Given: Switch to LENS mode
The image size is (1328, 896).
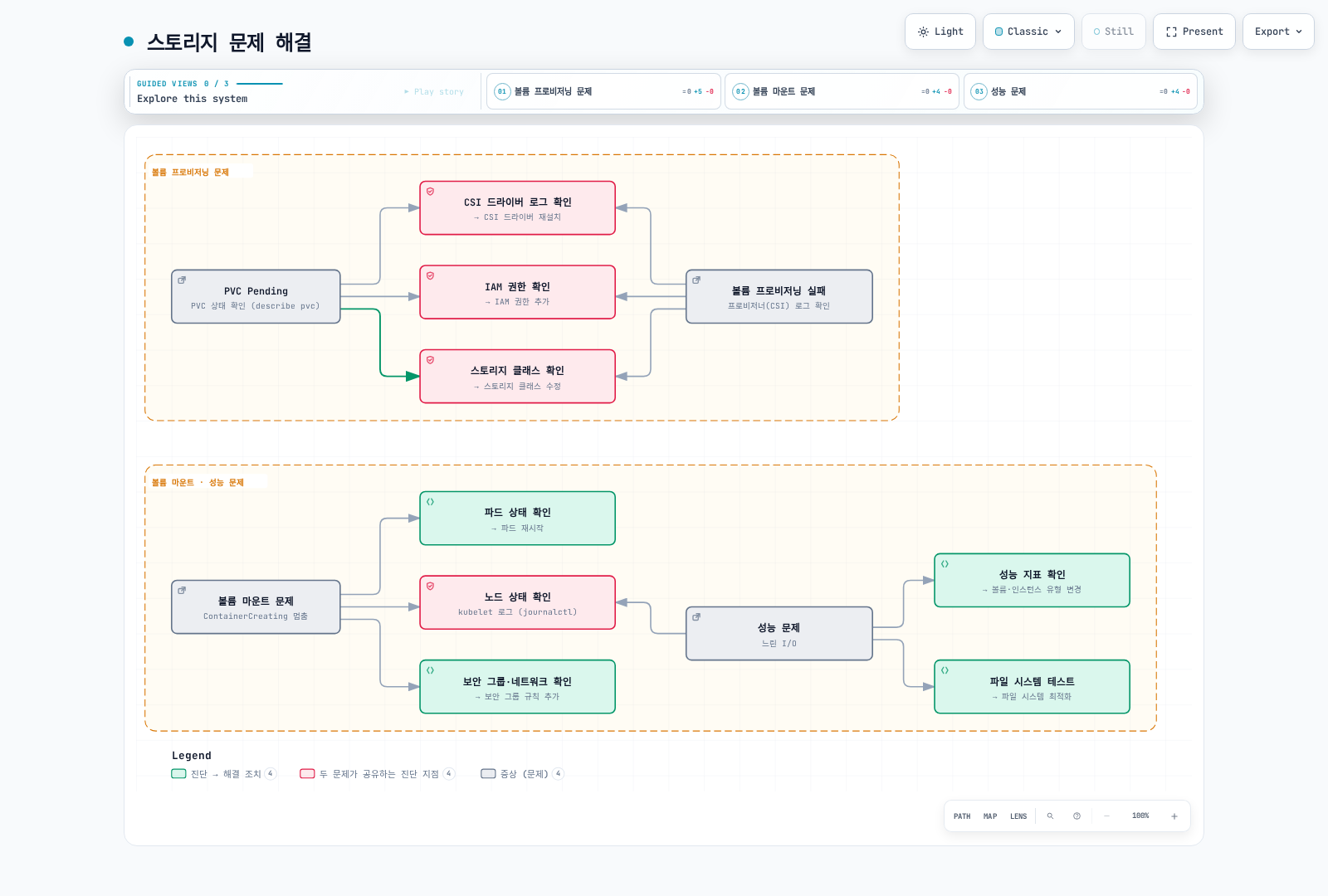Looking at the screenshot, I should [x=1018, y=816].
